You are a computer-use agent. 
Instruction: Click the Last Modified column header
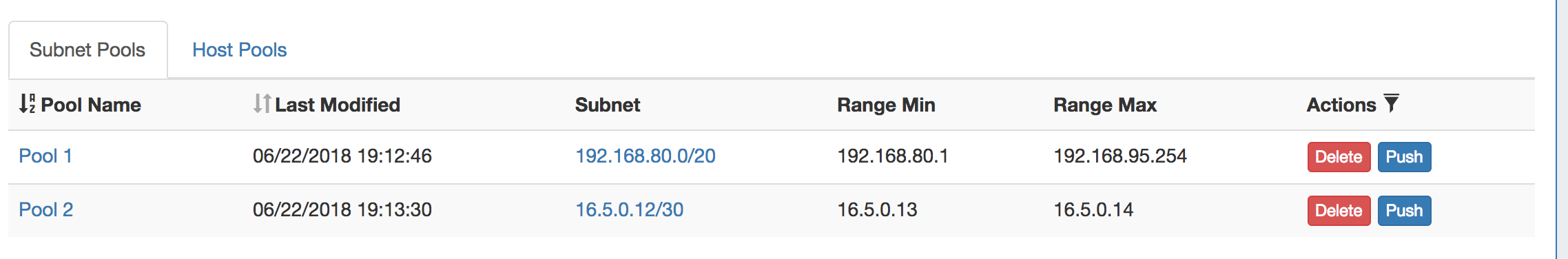pyautogui.click(x=338, y=105)
